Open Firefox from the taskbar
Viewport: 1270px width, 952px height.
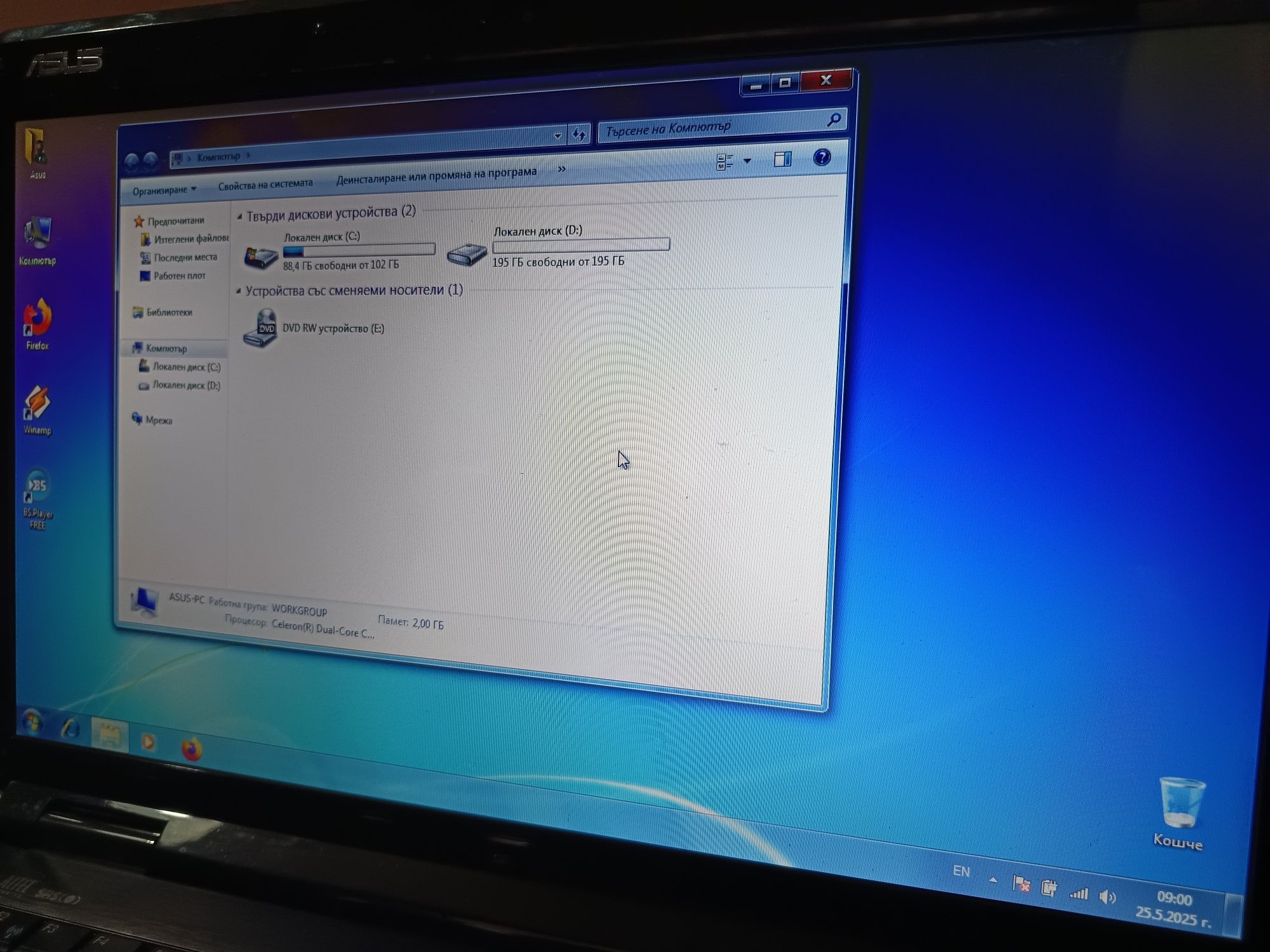191,749
